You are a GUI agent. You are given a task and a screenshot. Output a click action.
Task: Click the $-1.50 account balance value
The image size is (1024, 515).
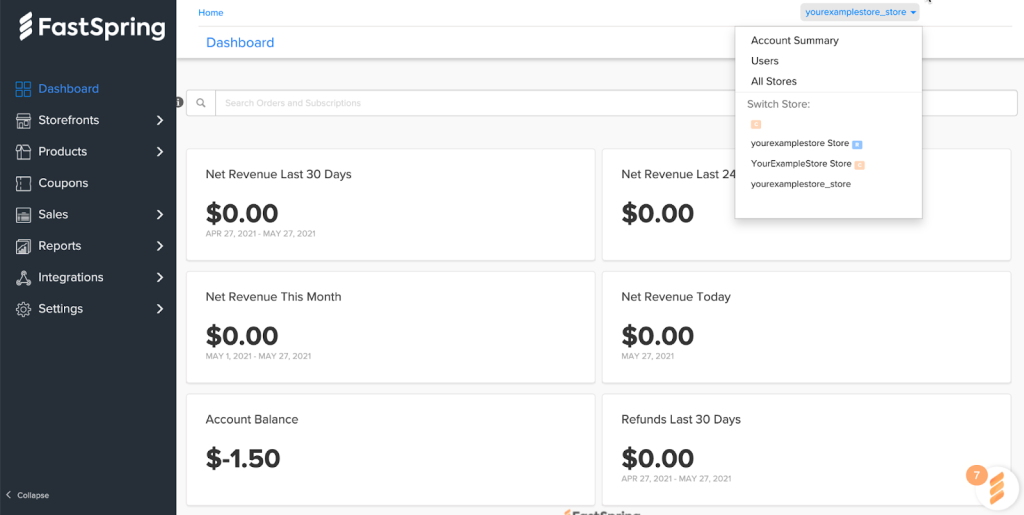(x=243, y=459)
